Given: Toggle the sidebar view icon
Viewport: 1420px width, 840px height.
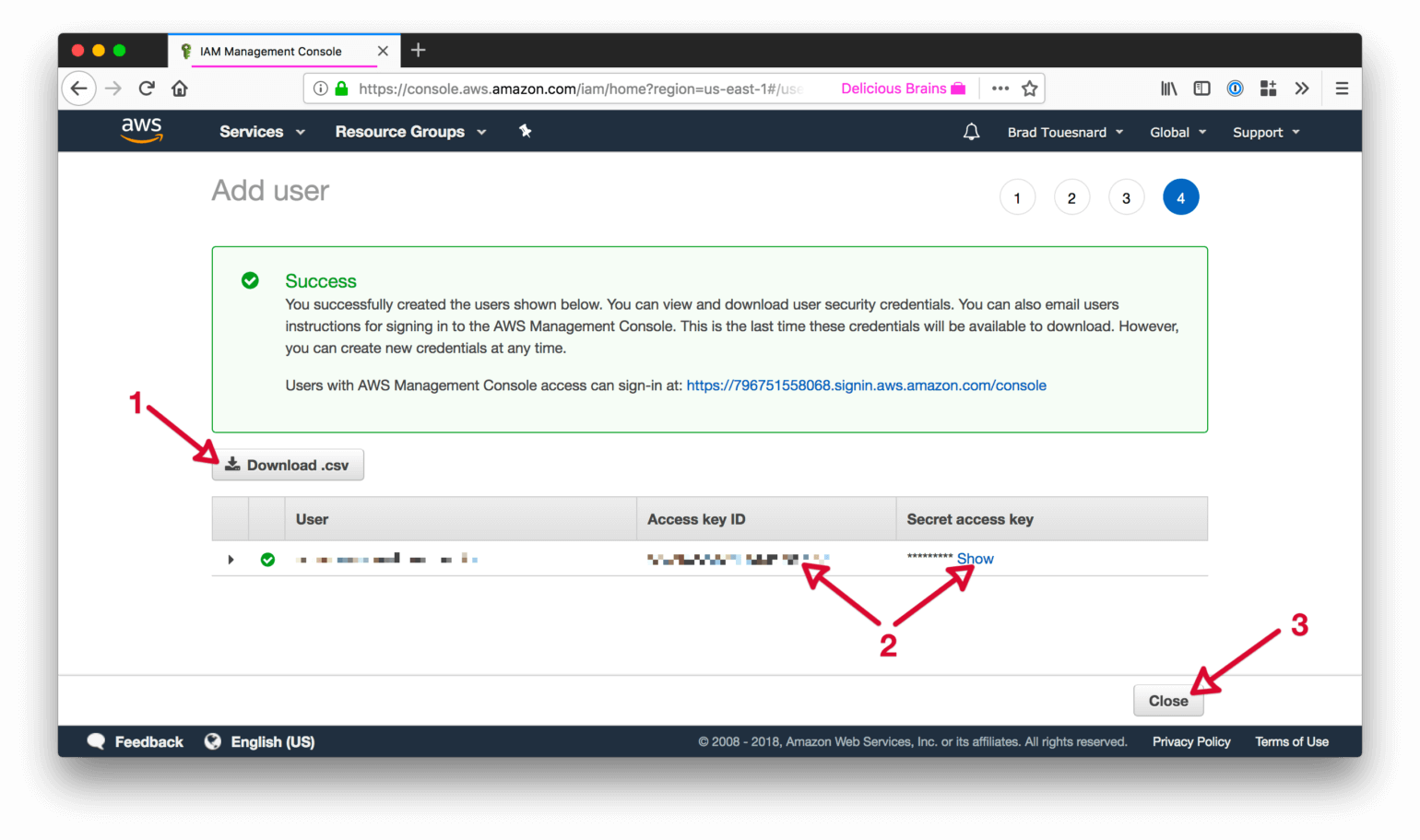Looking at the screenshot, I should (x=1201, y=89).
